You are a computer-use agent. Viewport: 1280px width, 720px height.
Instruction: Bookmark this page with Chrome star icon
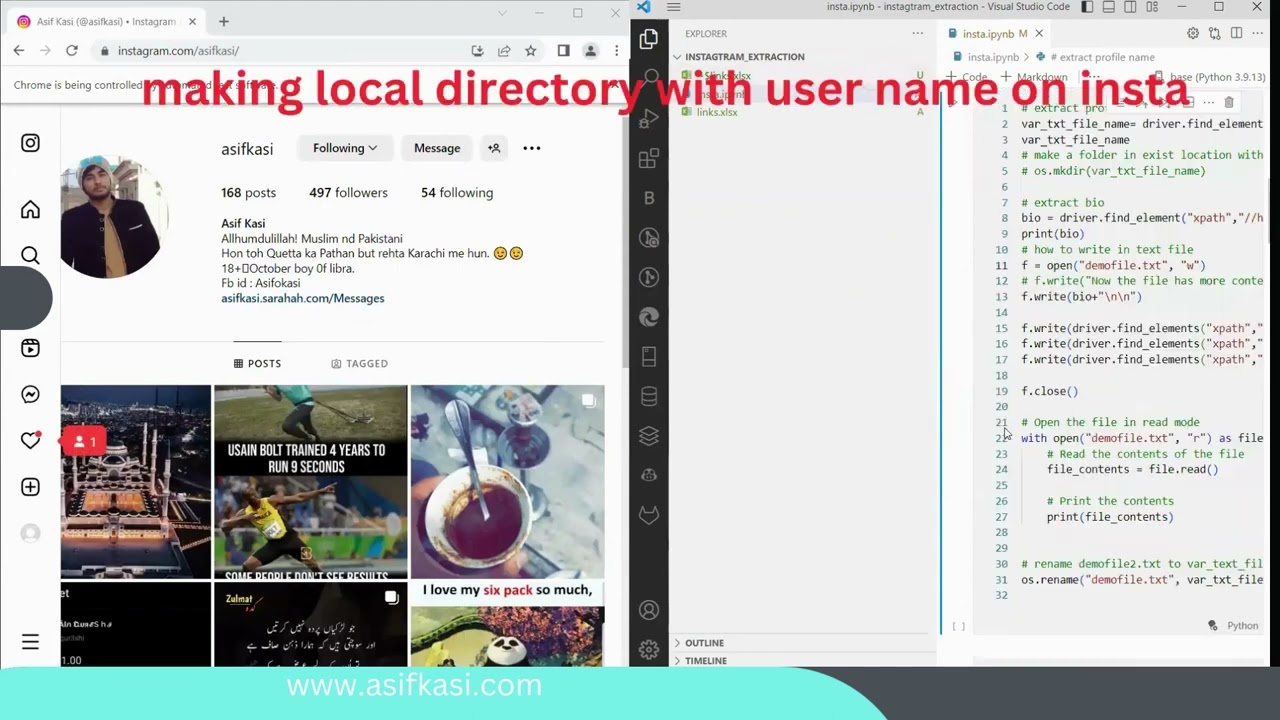pos(531,51)
